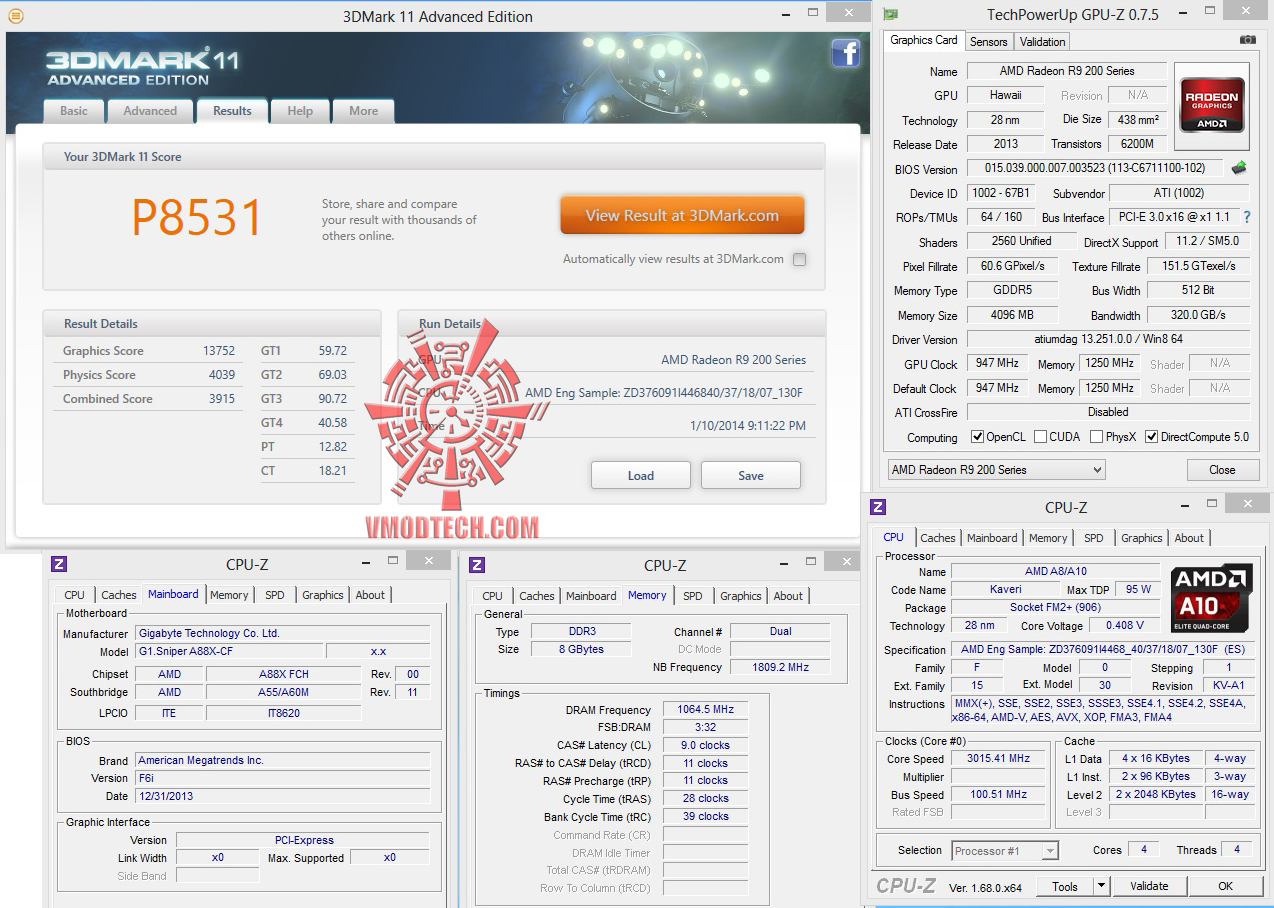Click the BIOS Date 12/31/2013 field
This screenshot has height=908, width=1274.
[x=283, y=796]
